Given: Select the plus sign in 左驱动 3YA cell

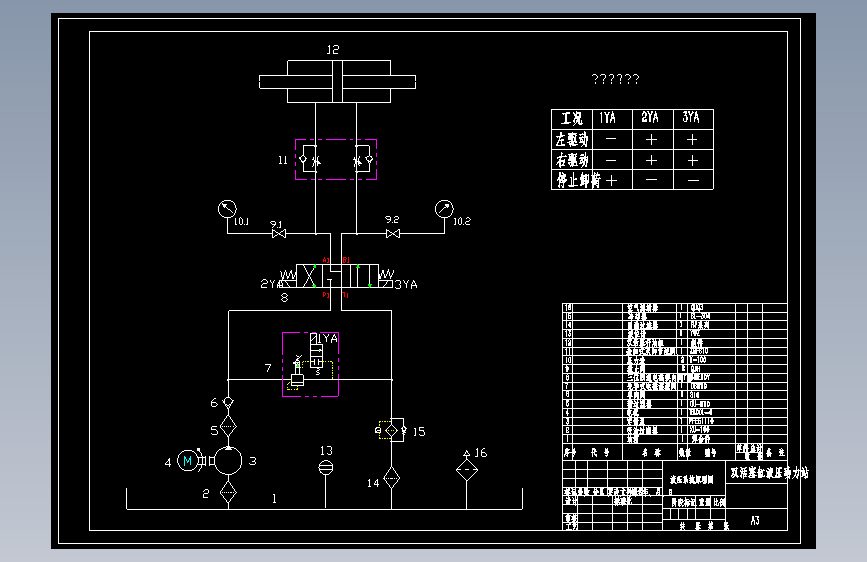Looking at the screenshot, I should (692, 139).
